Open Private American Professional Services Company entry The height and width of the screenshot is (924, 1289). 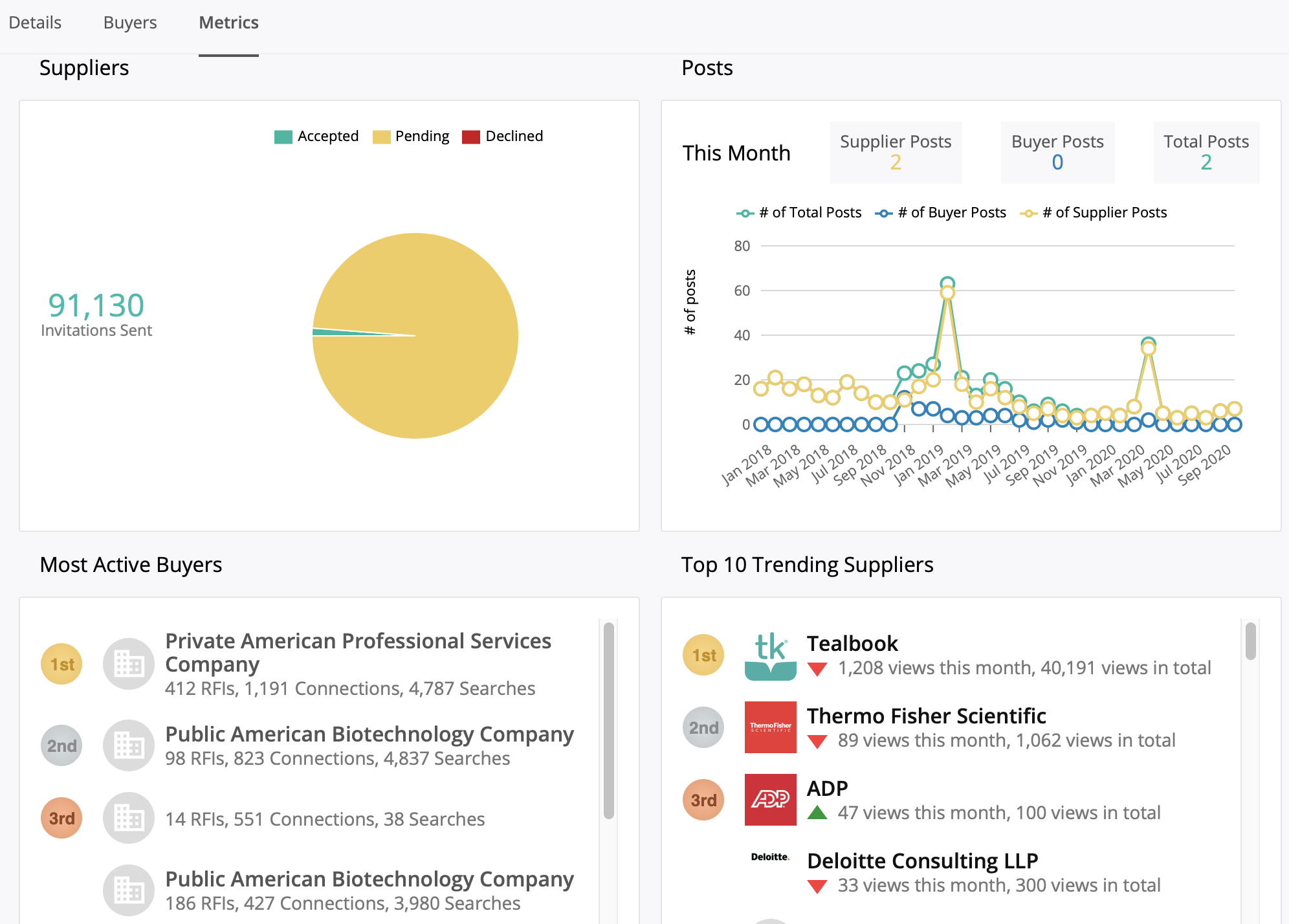[x=358, y=652]
